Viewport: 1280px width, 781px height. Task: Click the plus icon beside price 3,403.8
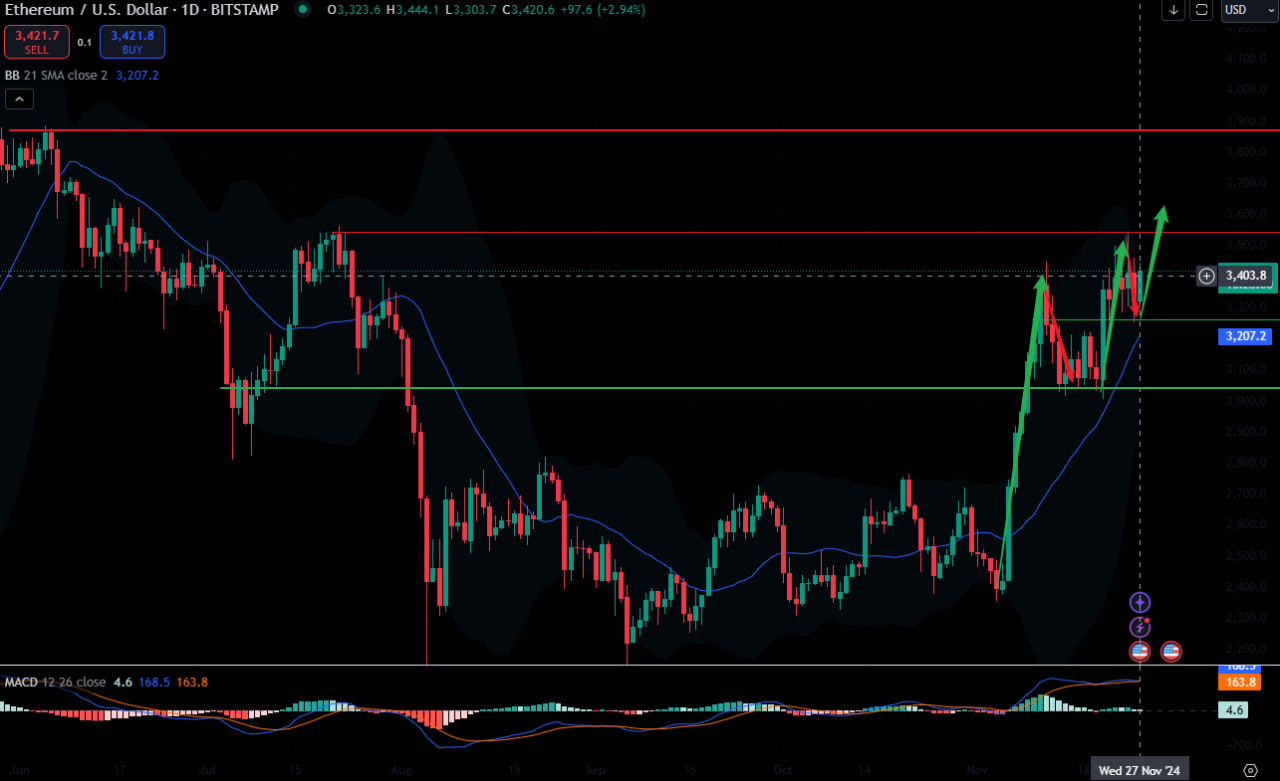pos(1207,276)
